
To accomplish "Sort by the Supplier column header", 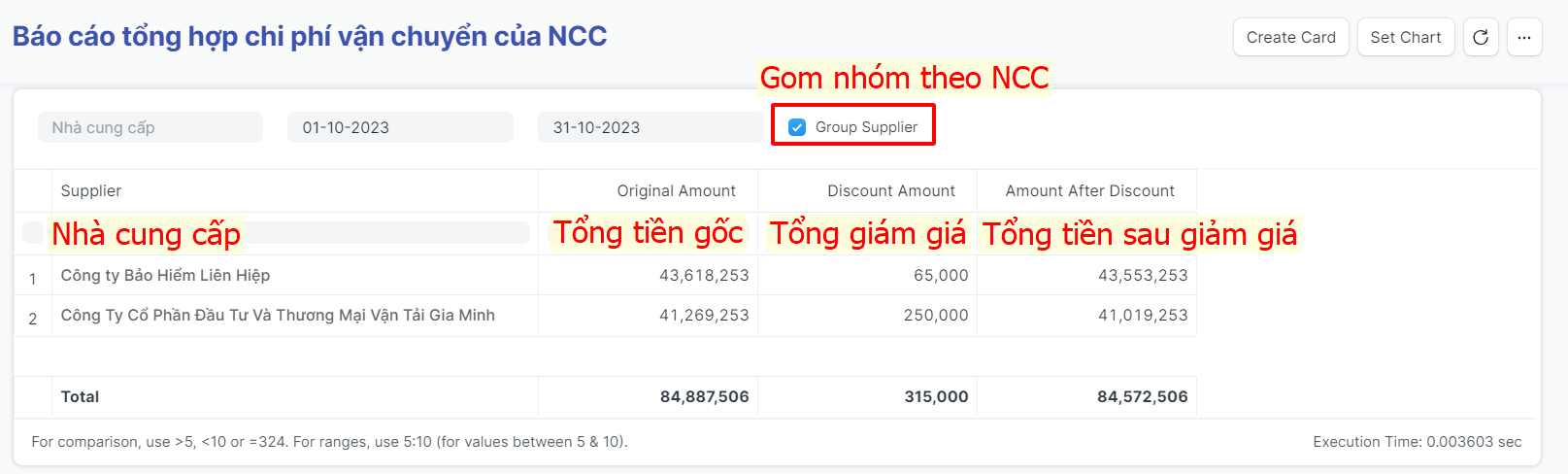I will 91,191.
